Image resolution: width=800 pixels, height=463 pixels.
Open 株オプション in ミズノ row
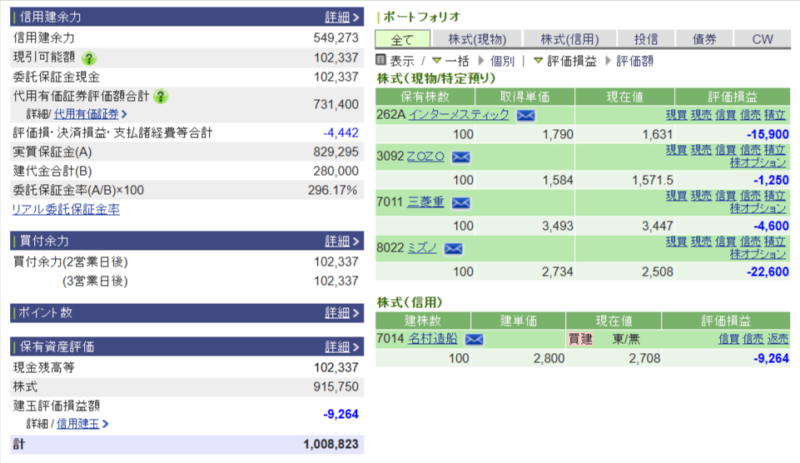tap(758, 255)
